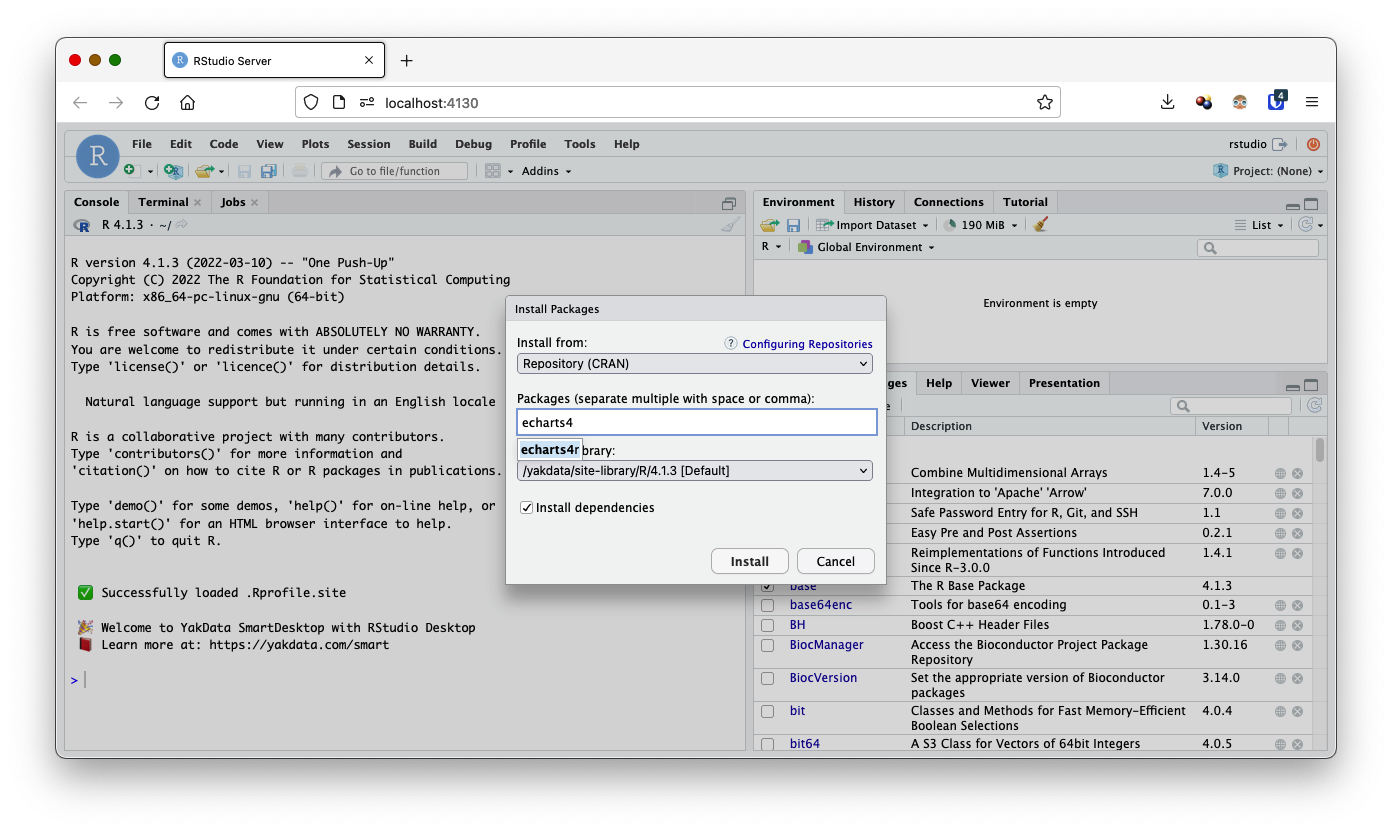Click the remove icon for version 7.0.0 package
The image size is (1392, 832).
click(1297, 493)
